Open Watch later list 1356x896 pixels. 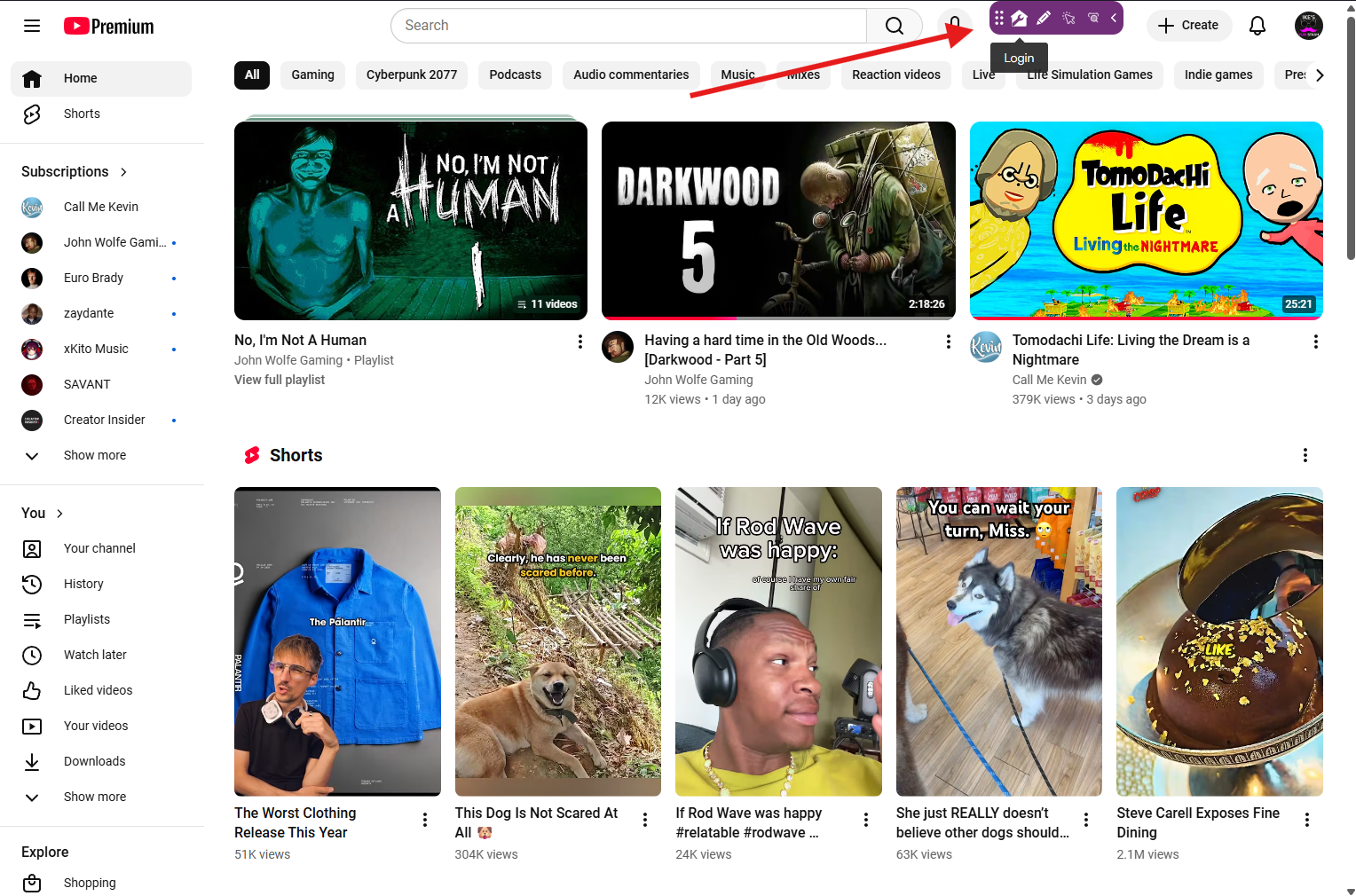pos(101,655)
